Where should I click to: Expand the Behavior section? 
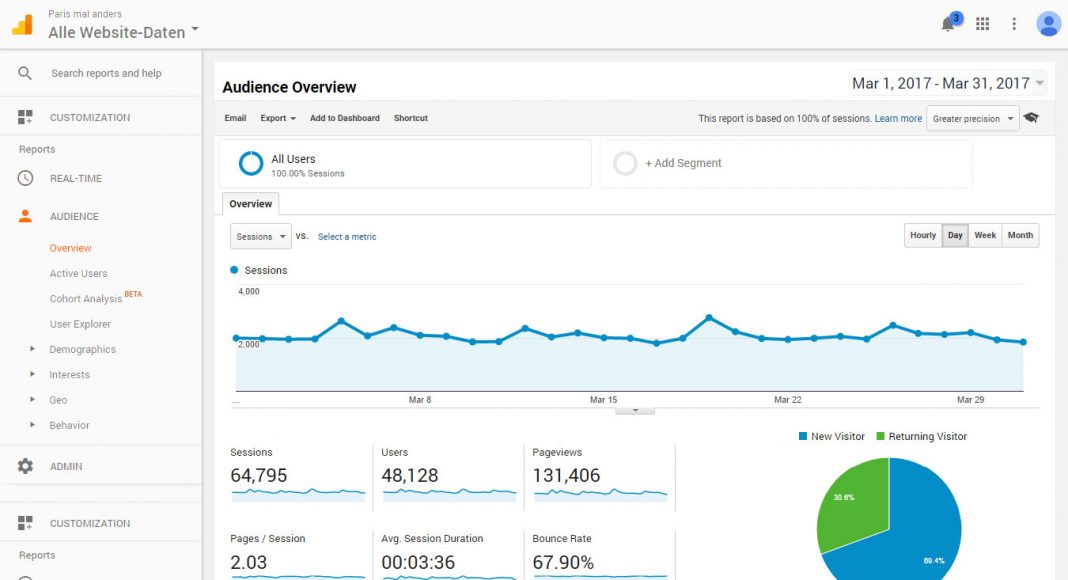click(x=32, y=425)
